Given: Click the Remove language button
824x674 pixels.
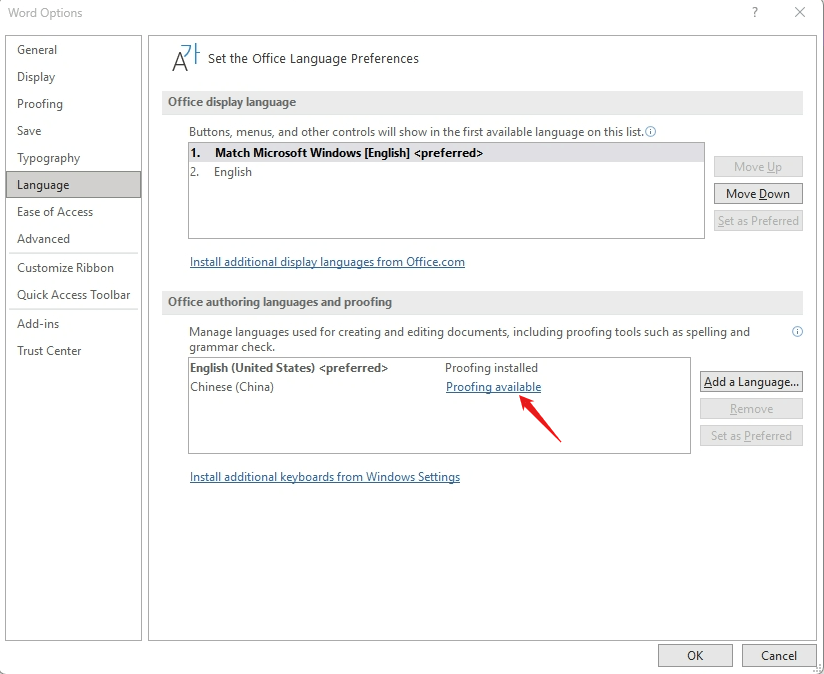Looking at the screenshot, I should point(751,409).
